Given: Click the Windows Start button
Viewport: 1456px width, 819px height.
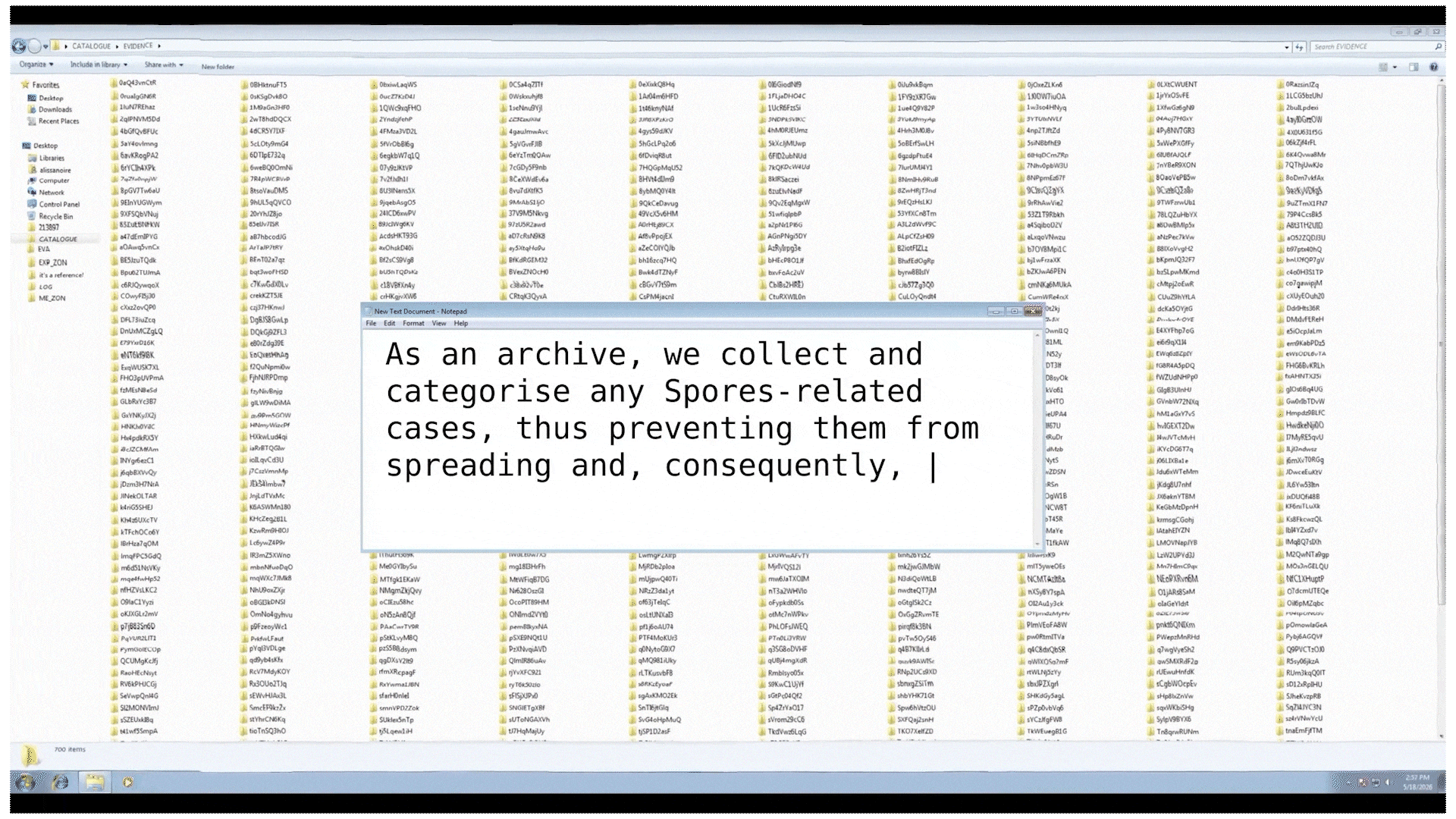Looking at the screenshot, I should point(24,782).
